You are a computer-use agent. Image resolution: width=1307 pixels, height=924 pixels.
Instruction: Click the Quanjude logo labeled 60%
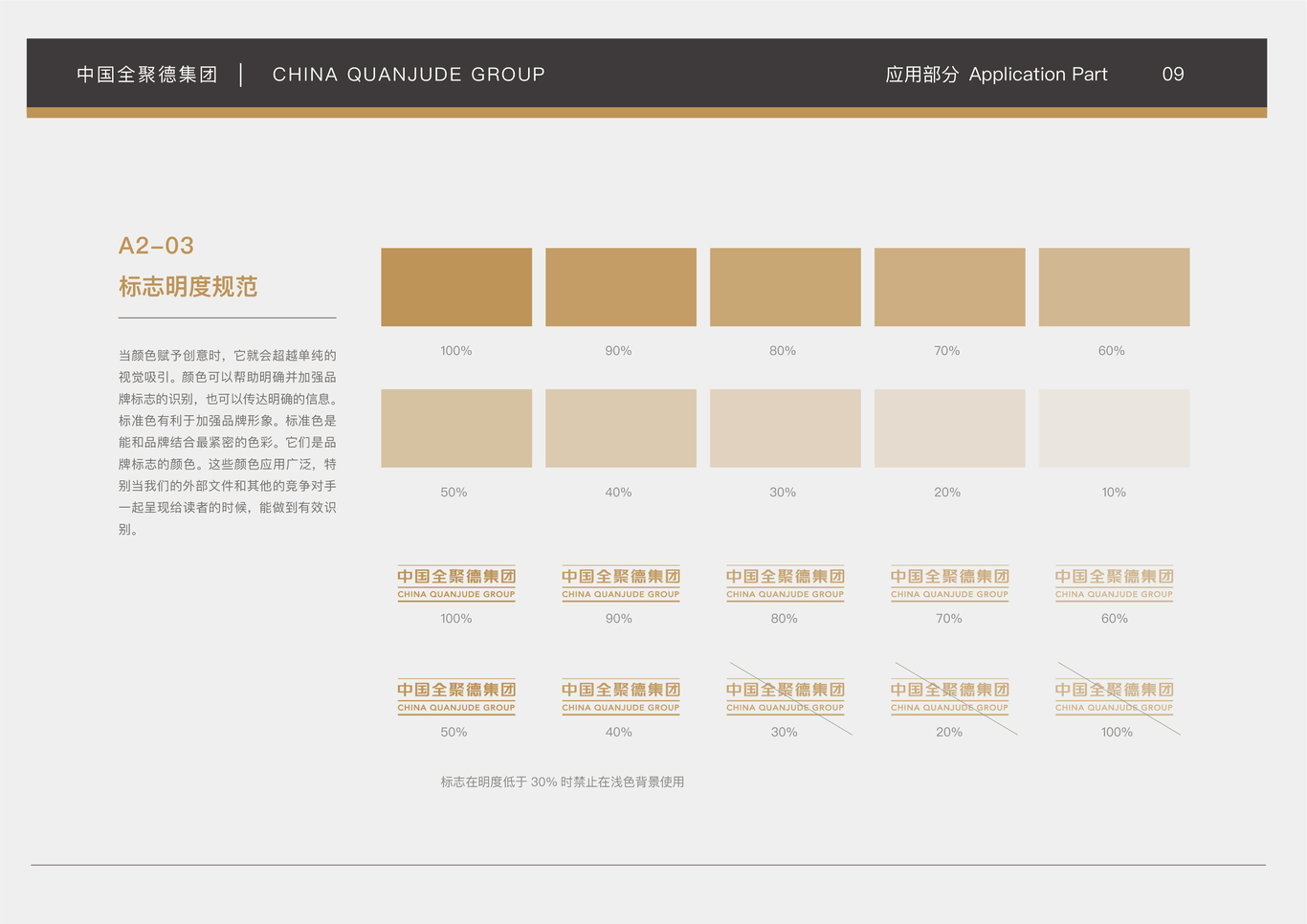(1115, 583)
